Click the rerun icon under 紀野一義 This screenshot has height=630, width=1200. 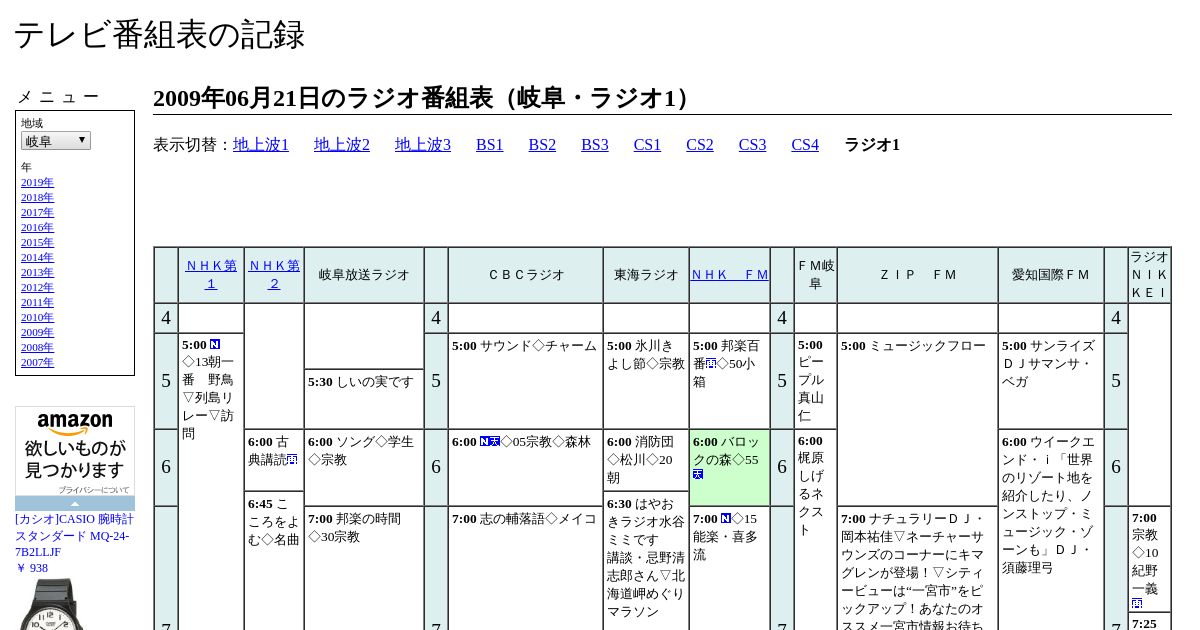1137,603
